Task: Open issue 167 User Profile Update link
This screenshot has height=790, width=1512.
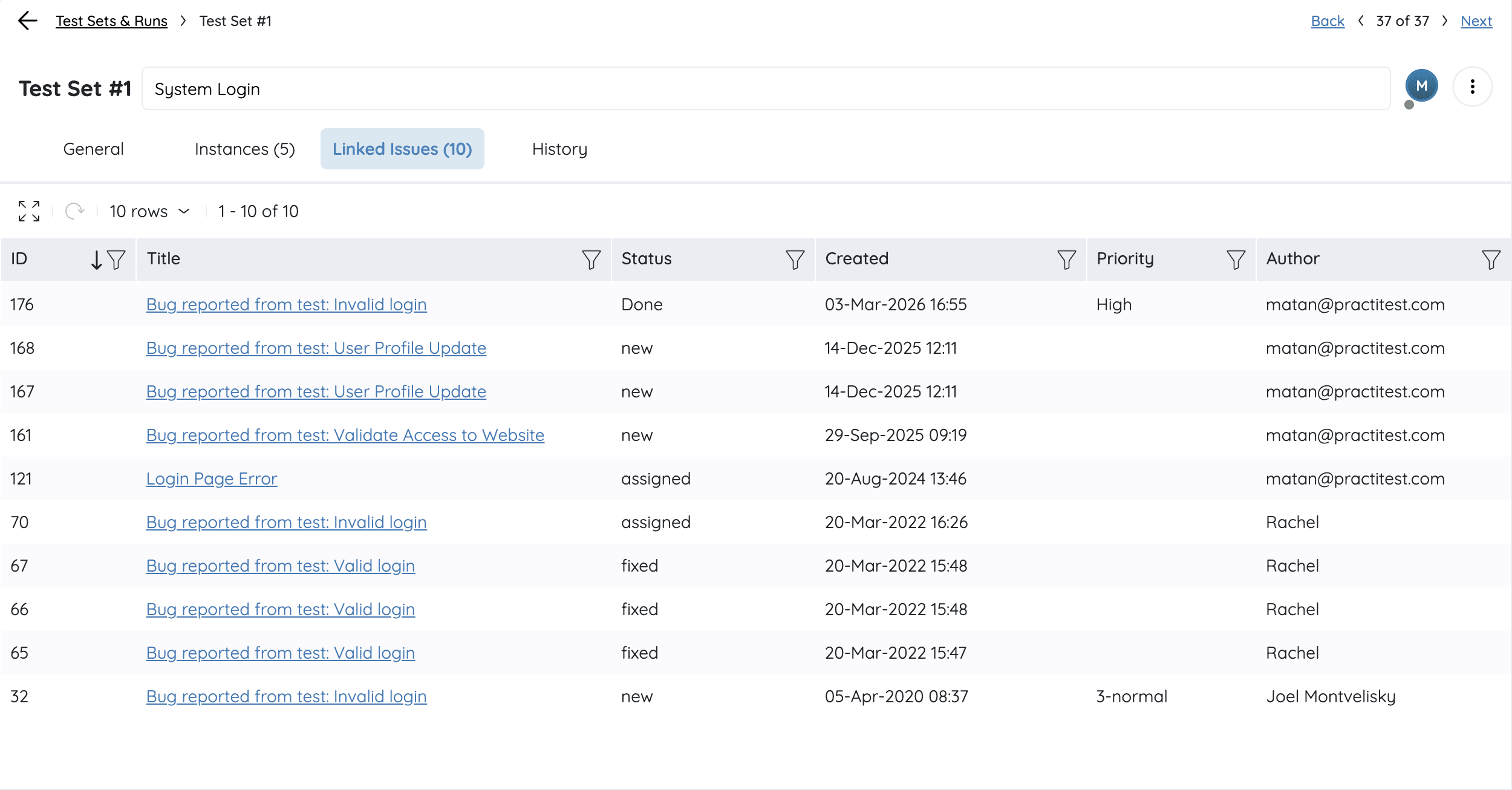Action: tap(316, 391)
